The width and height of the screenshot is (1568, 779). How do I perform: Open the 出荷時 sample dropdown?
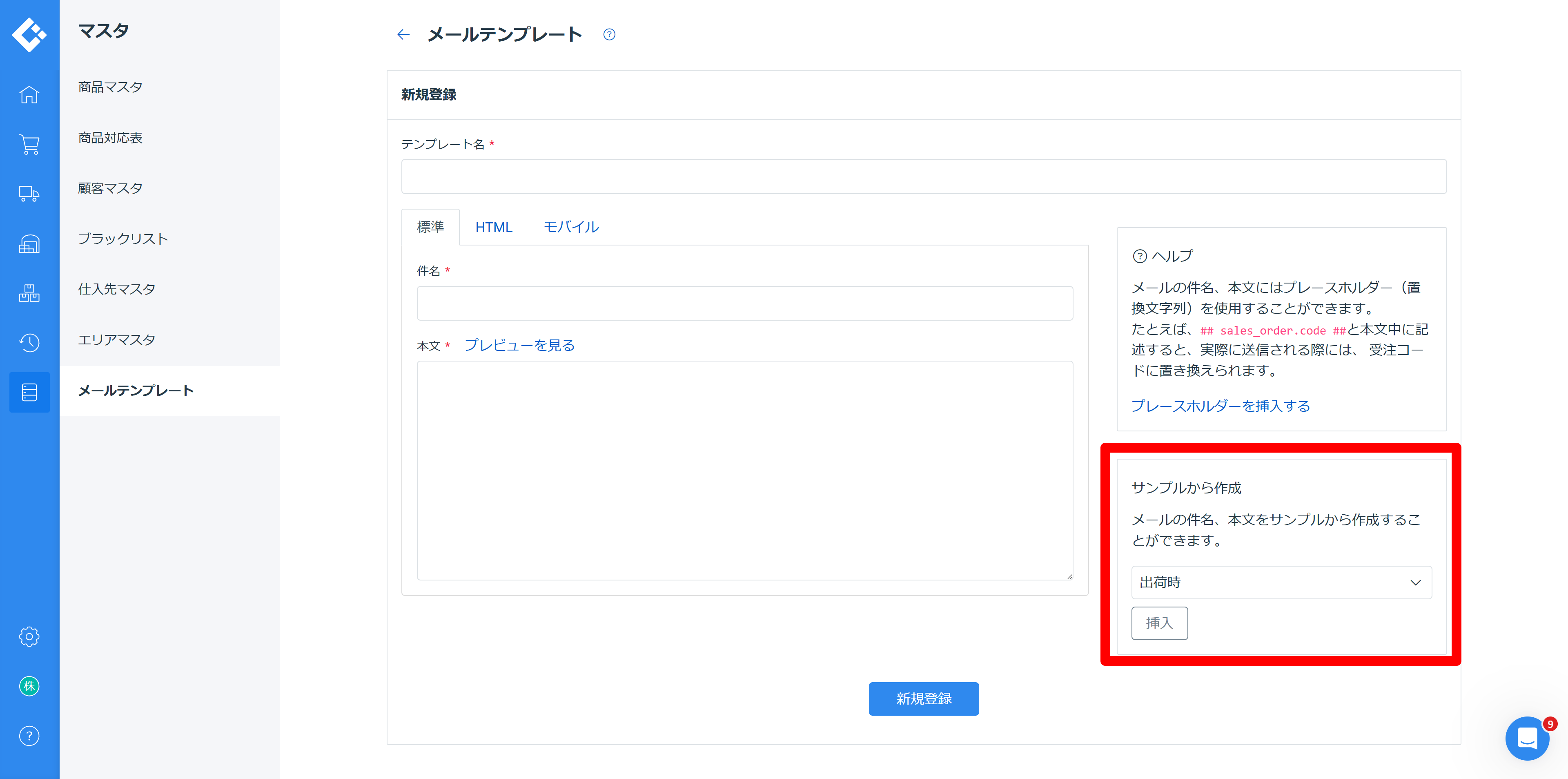click(1281, 583)
